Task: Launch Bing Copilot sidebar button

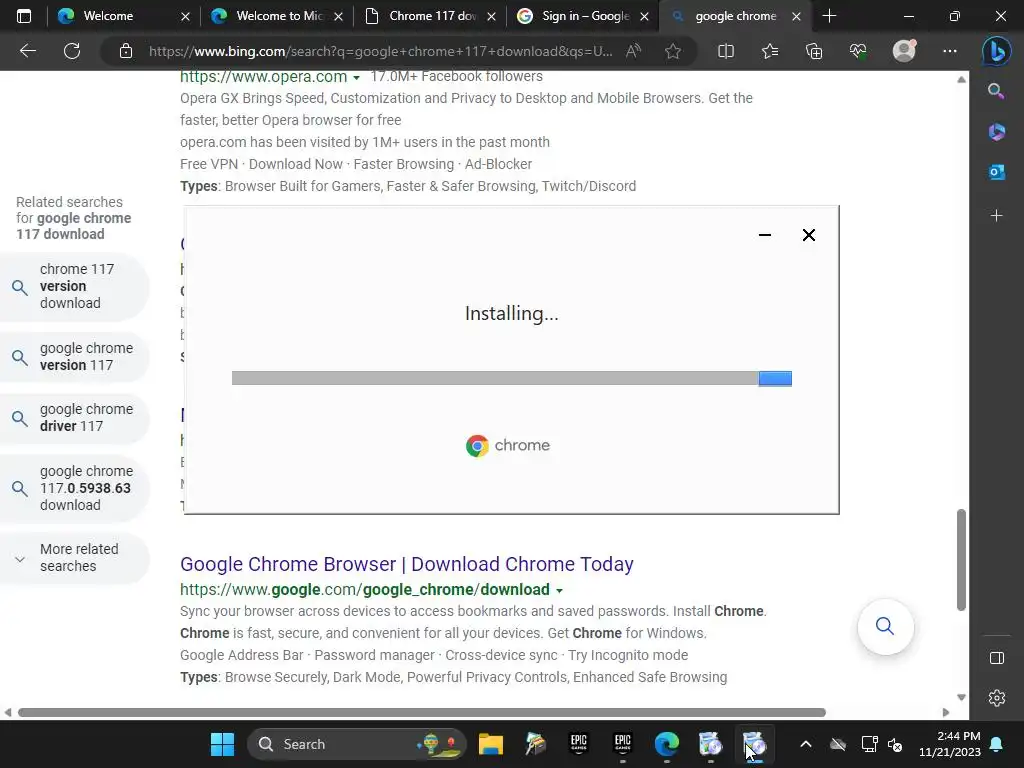Action: click(997, 51)
